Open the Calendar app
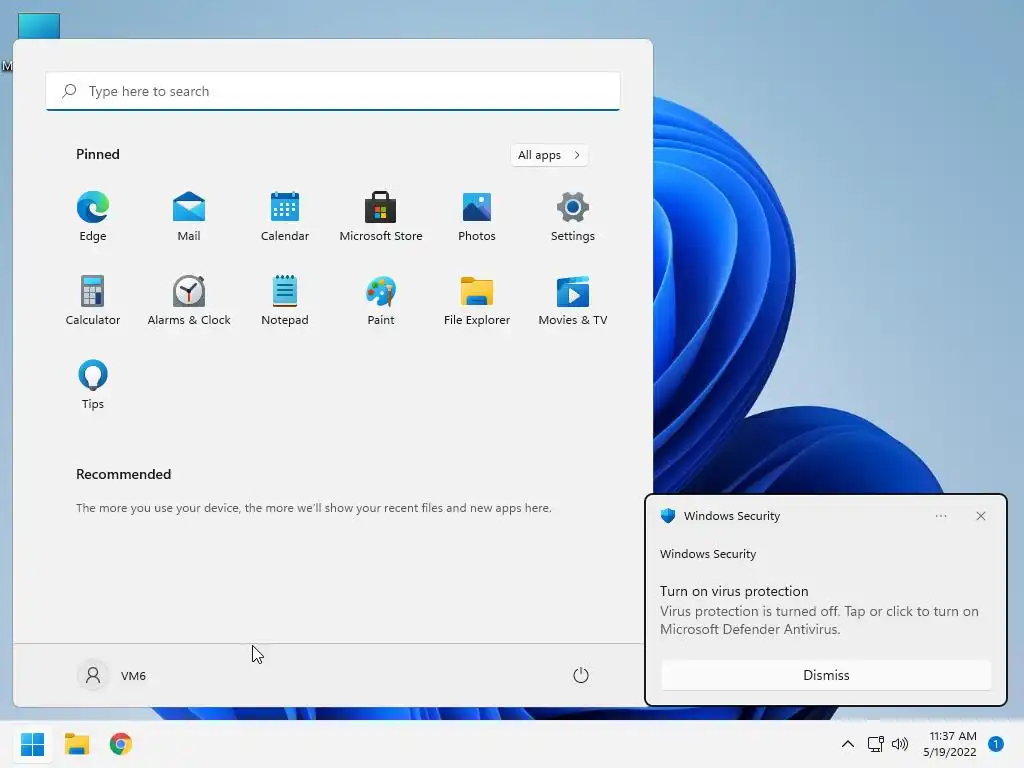Image resolution: width=1024 pixels, height=768 pixels. pyautogui.click(x=285, y=217)
